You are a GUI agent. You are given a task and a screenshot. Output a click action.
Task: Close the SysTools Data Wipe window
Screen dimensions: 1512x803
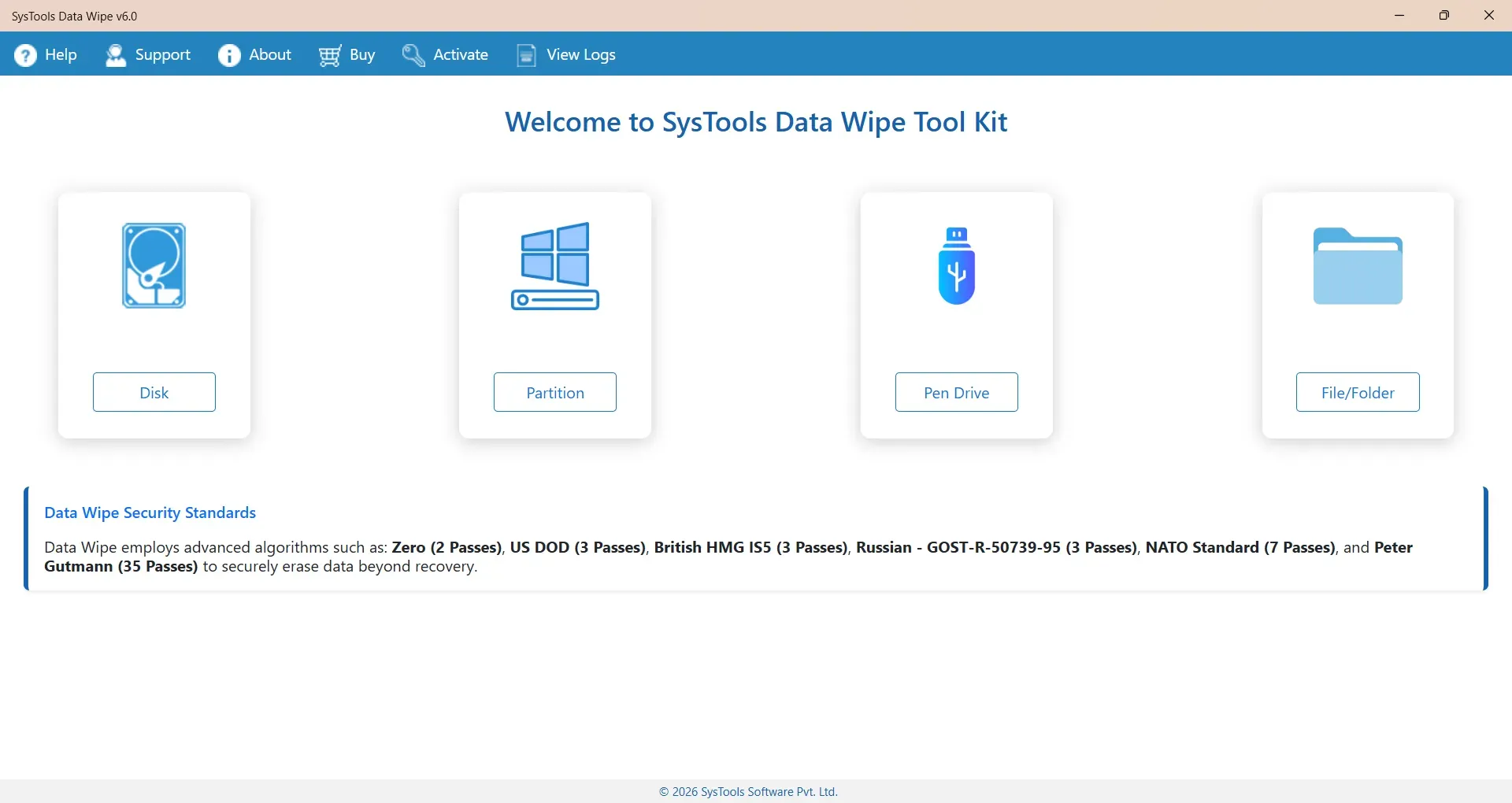point(1489,16)
